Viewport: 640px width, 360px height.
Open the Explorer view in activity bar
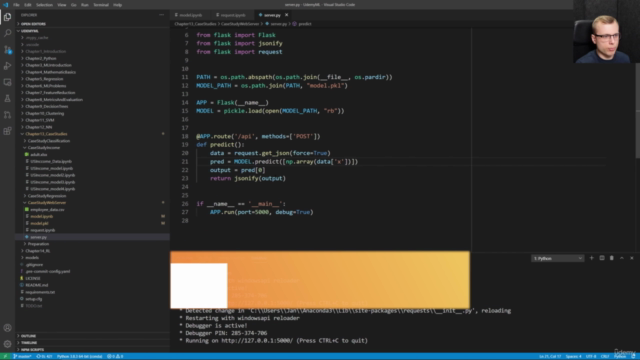(x=7, y=17)
